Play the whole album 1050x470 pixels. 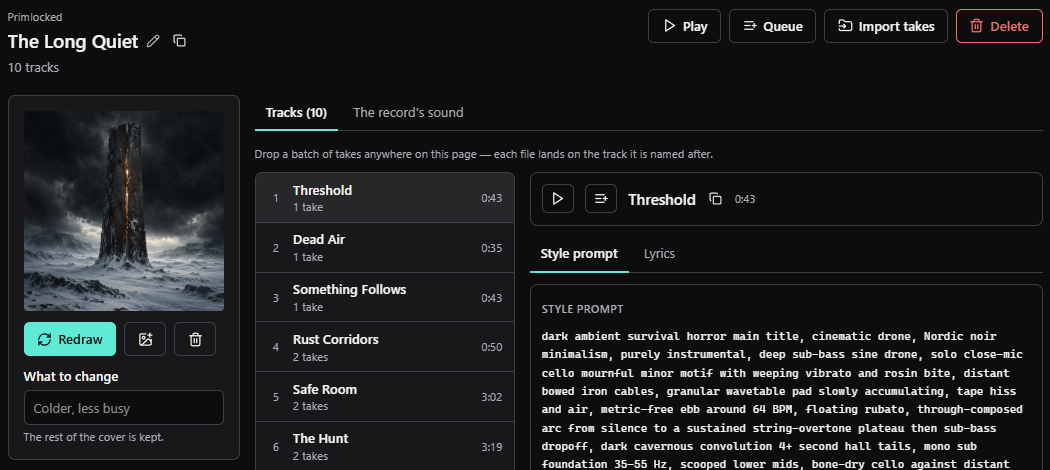point(684,26)
